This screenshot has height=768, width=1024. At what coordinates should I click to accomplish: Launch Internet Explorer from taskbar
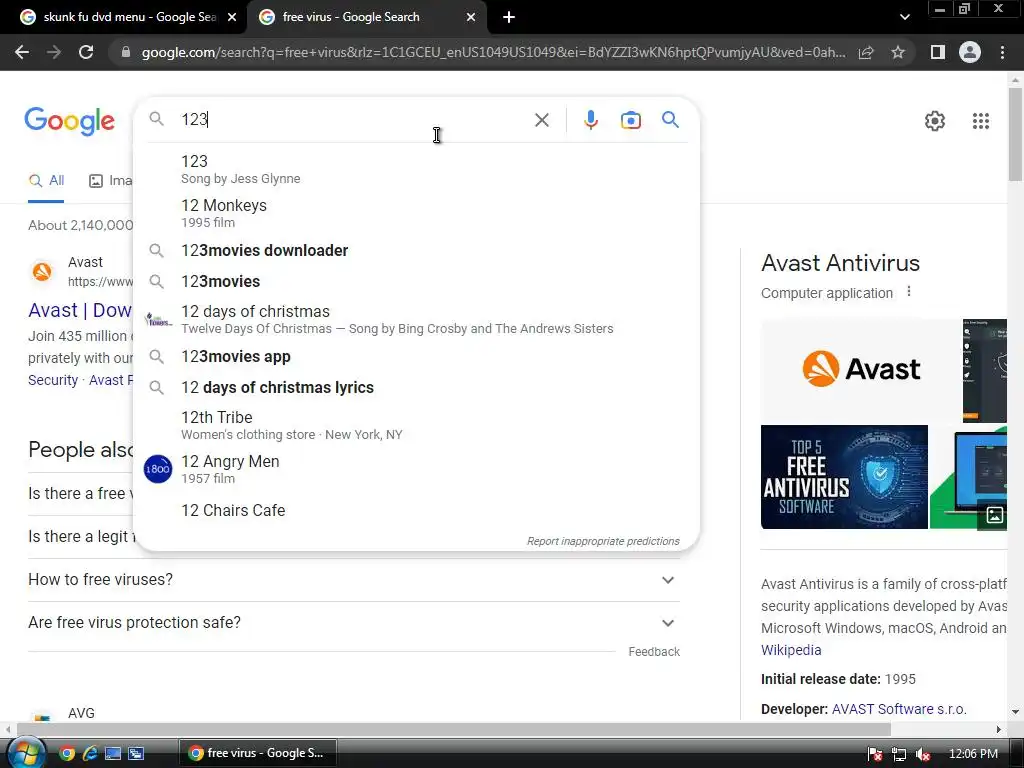pos(89,754)
